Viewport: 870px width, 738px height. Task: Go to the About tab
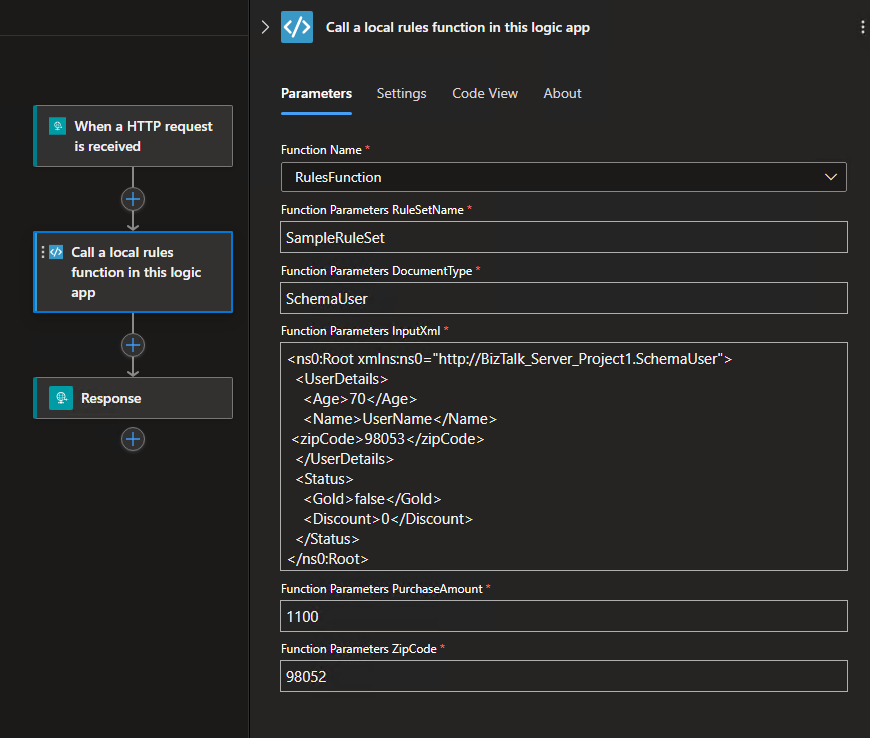(x=562, y=93)
